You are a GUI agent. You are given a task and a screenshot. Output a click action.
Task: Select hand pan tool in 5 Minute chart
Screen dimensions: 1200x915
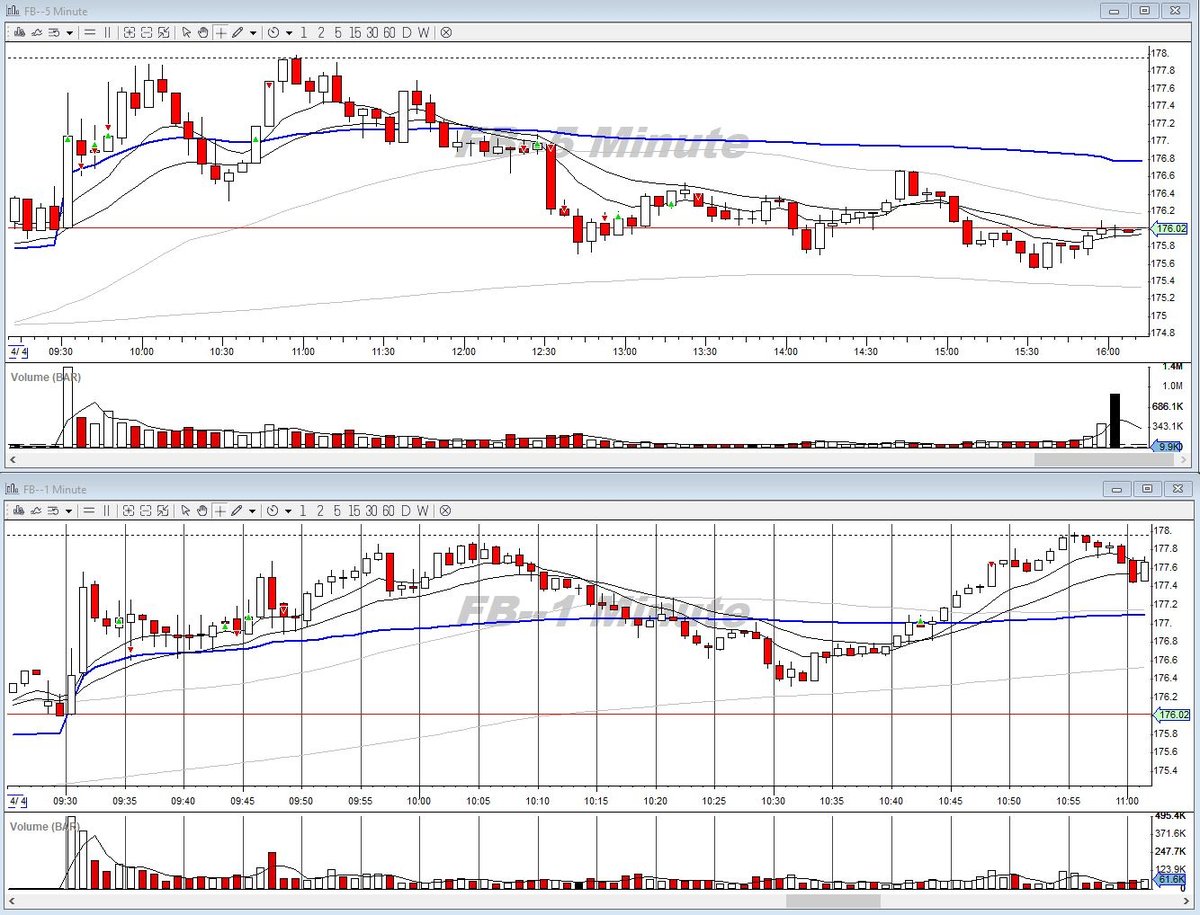click(x=203, y=32)
